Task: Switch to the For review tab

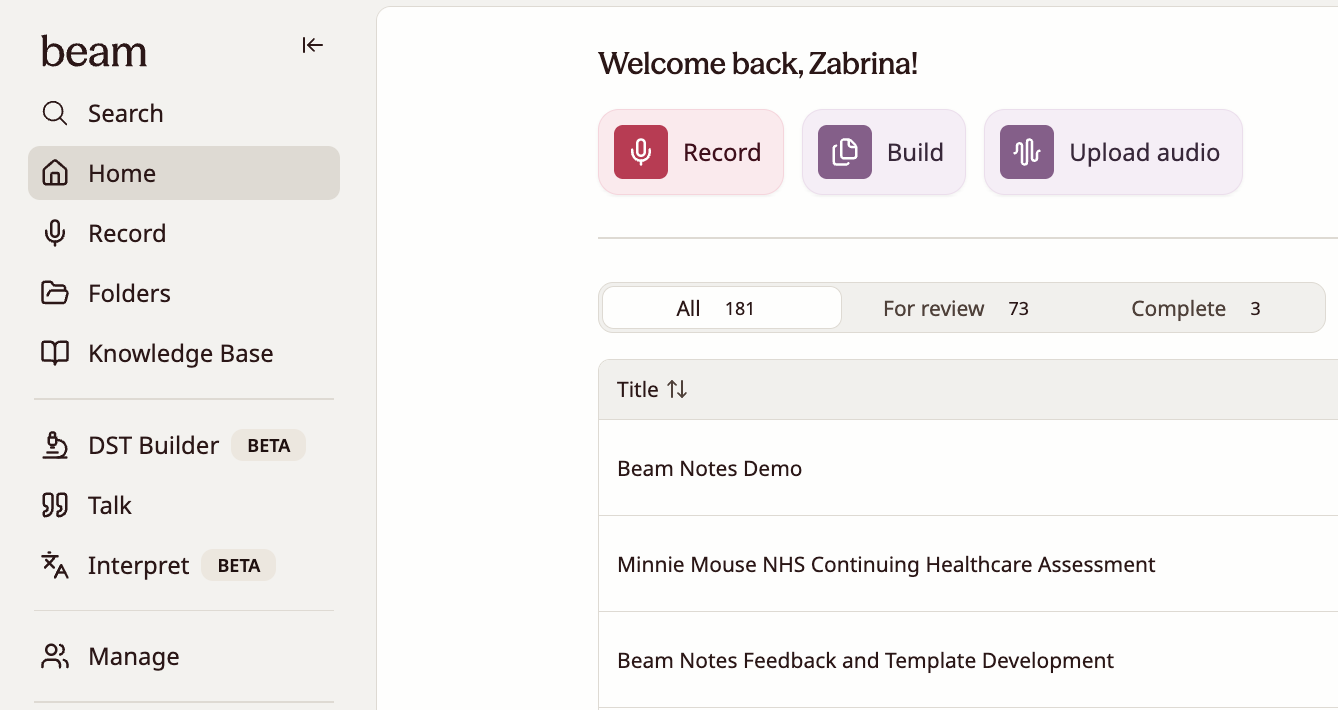Action: point(956,308)
